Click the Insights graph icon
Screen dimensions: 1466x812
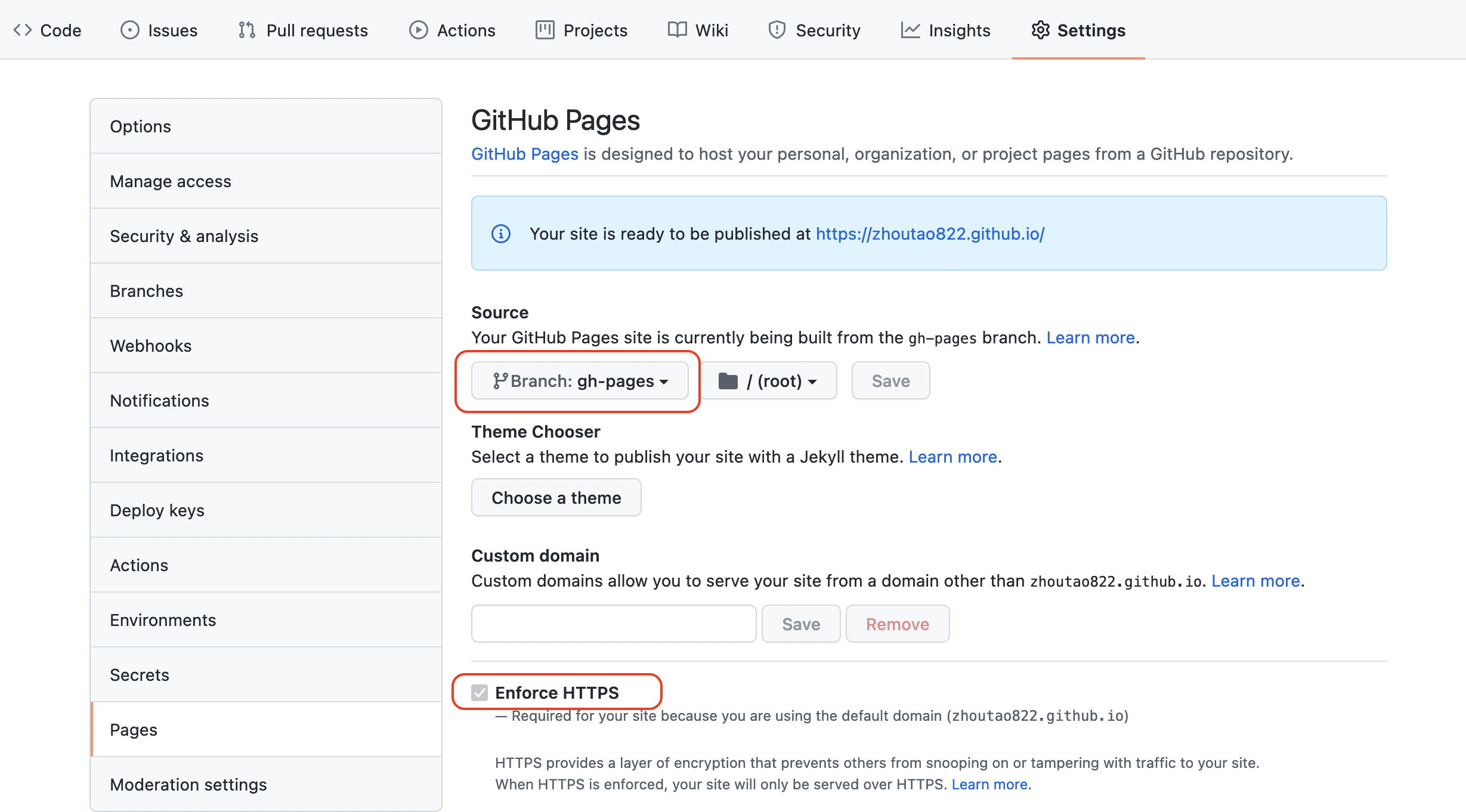pyautogui.click(x=910, y=30)
